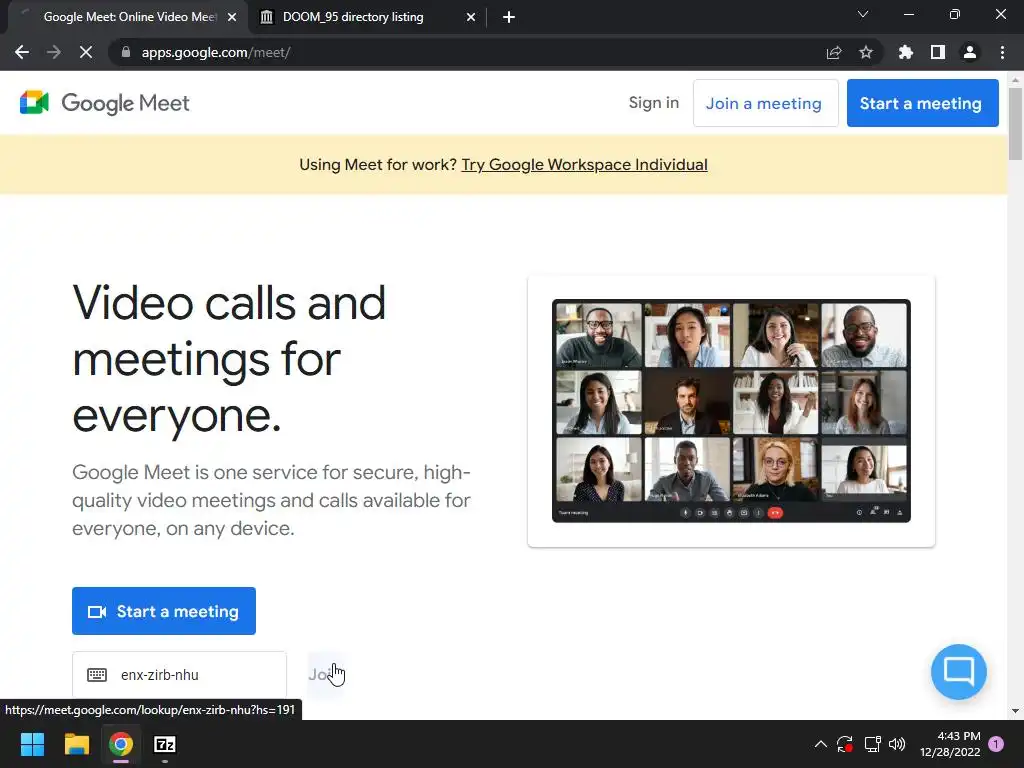Click the address bar URL
The image size is (1024, 768).
pos(216,52)
